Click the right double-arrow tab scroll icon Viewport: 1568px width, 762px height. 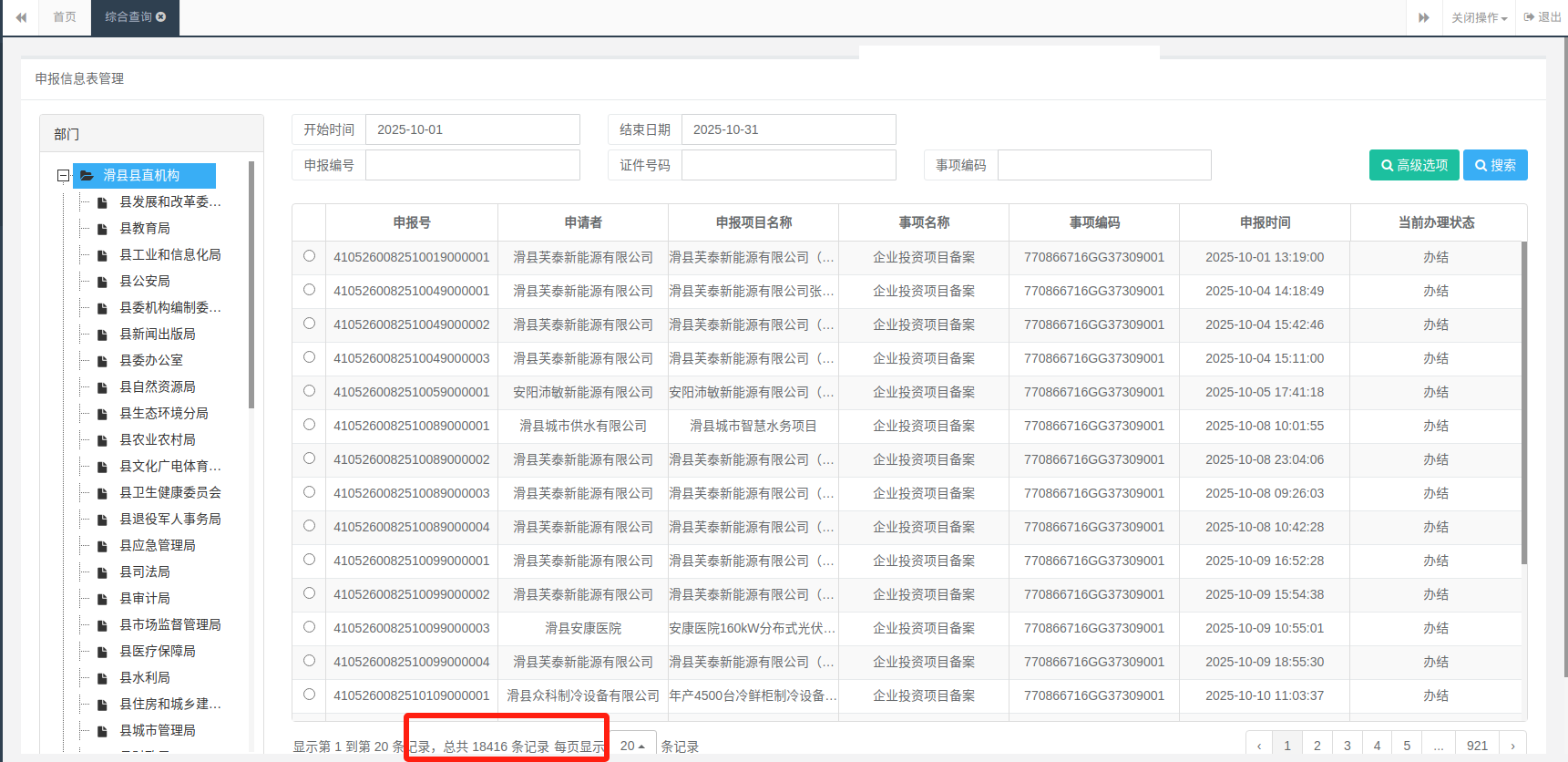1423,17
